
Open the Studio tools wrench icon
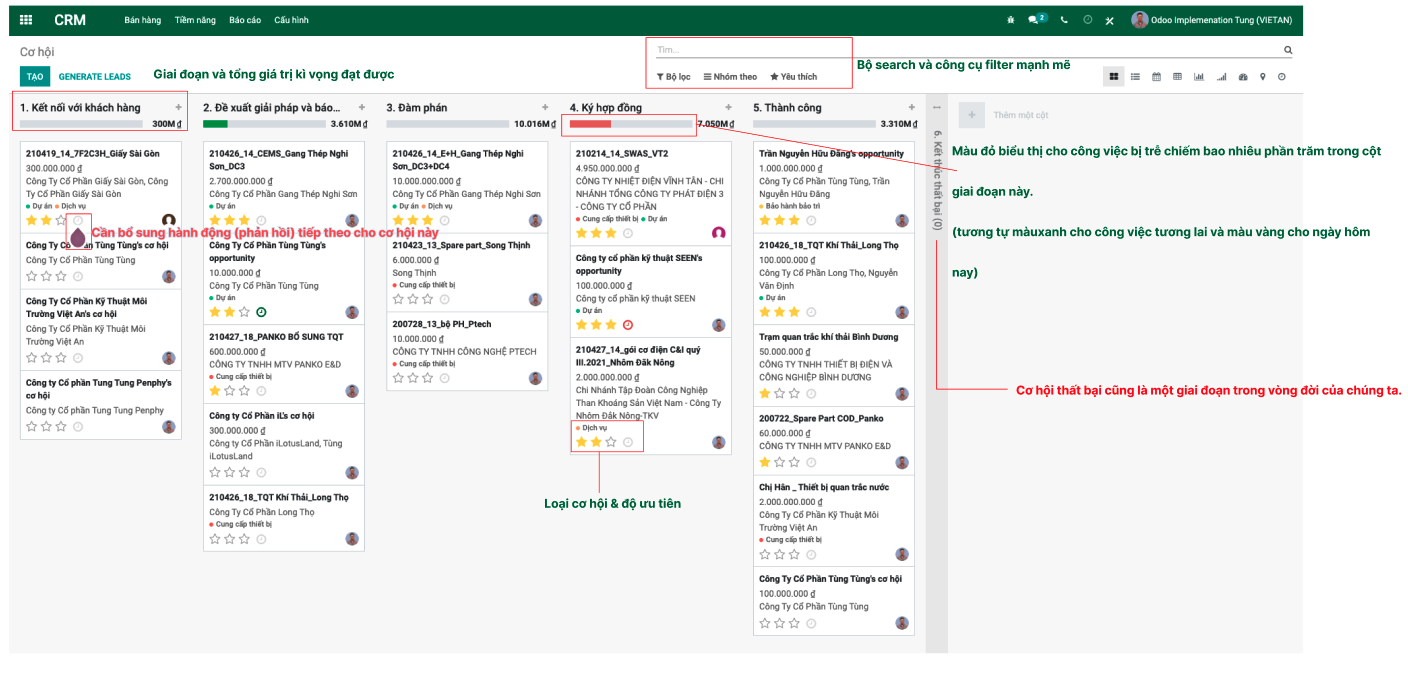(x=1110, y=20)
